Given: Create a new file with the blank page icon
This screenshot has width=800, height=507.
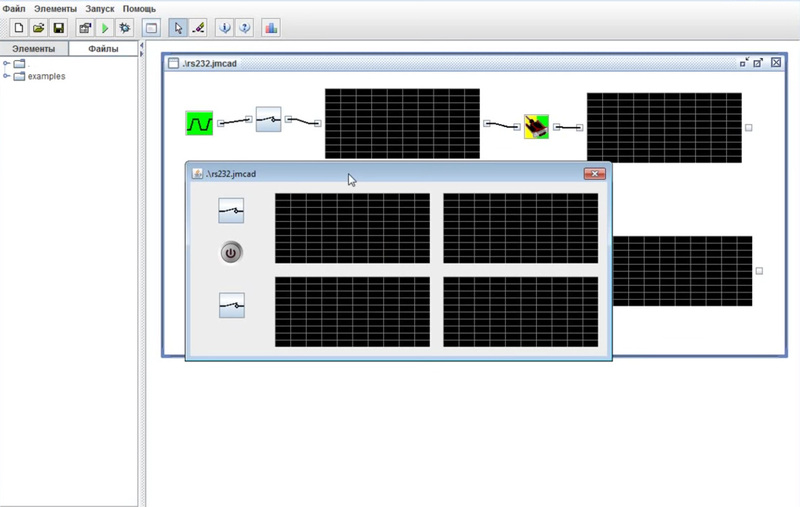Looking at the screenshot, I should (x=19, y=28).
